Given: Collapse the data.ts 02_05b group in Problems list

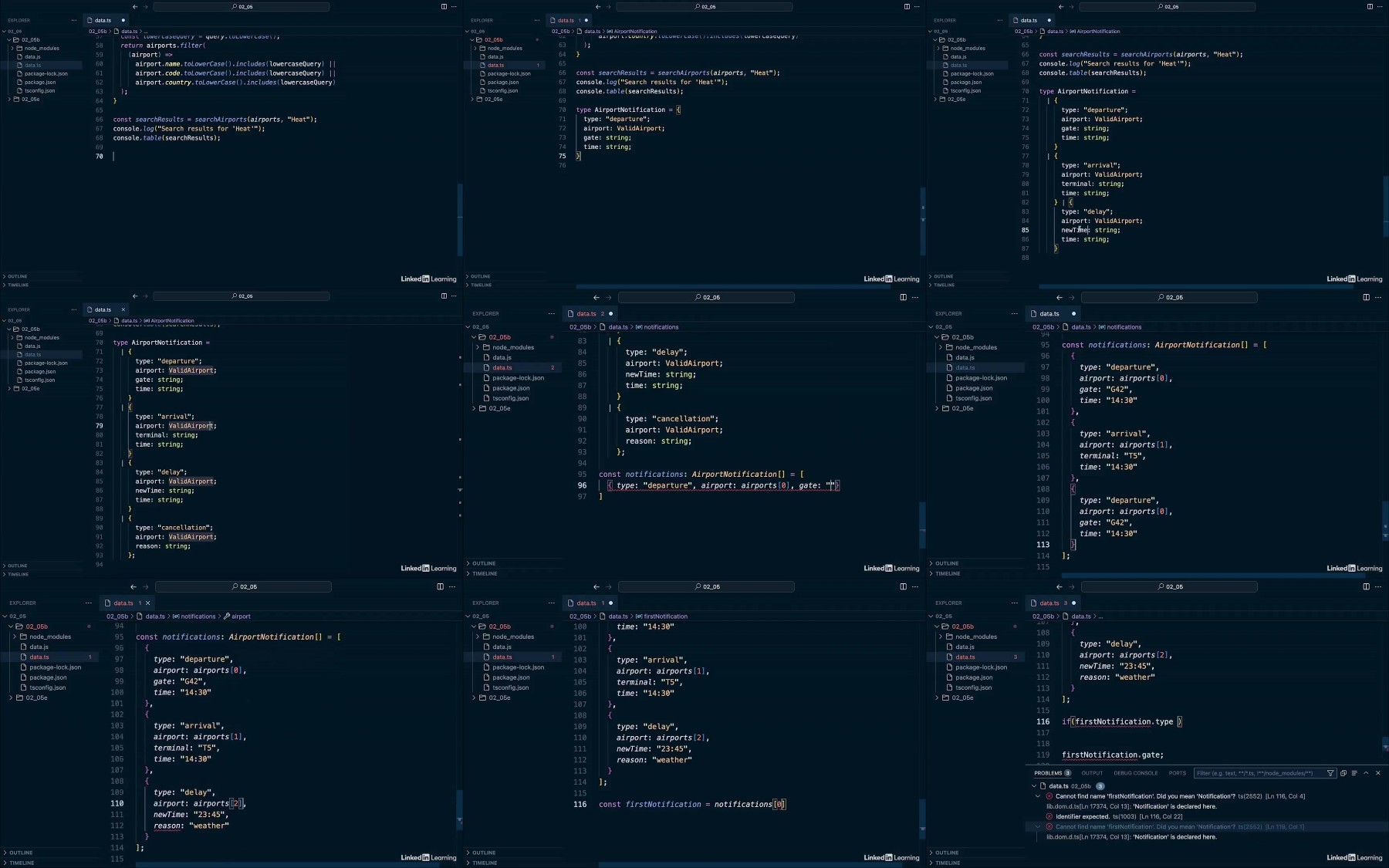Looking at the screenshot, I should pyautogui.click(x=1034, y=785).
